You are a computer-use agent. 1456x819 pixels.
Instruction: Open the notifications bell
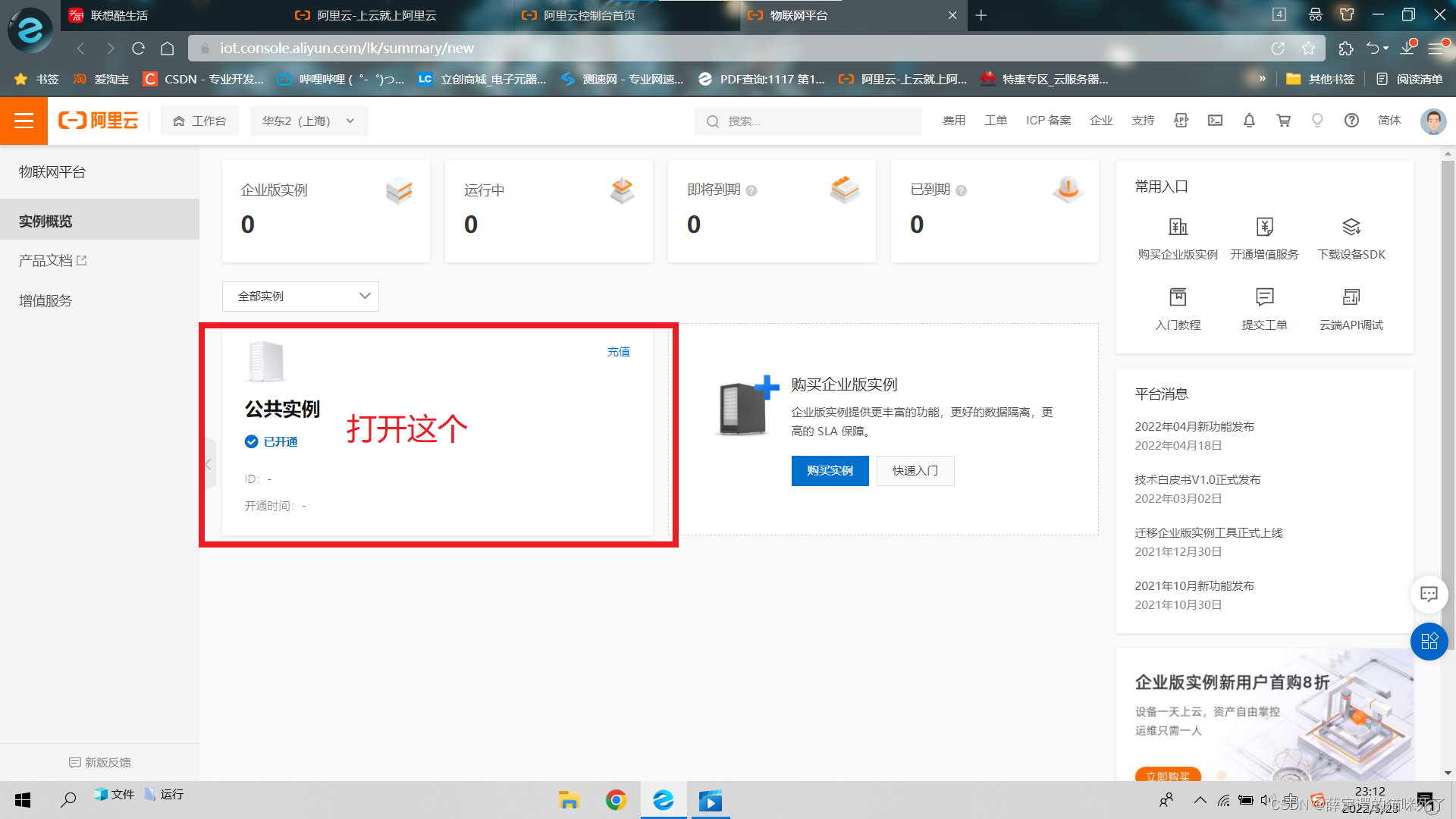point(1249,121)
